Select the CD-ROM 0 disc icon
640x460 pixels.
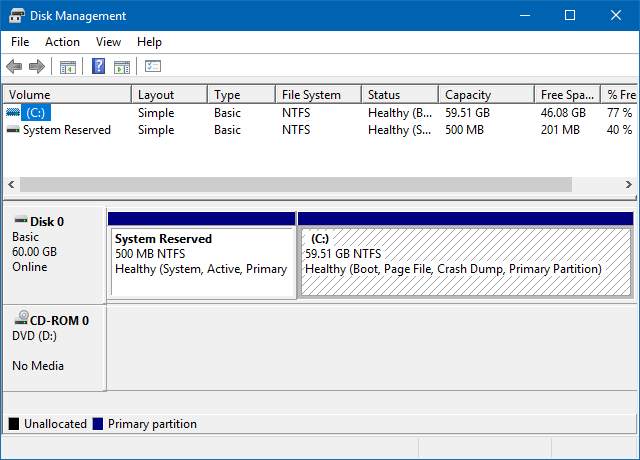click(20, 319)
